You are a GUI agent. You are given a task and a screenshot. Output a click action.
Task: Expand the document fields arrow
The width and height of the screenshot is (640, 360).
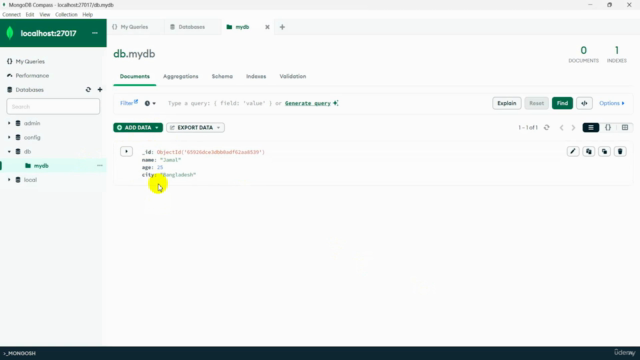point(127,151)
